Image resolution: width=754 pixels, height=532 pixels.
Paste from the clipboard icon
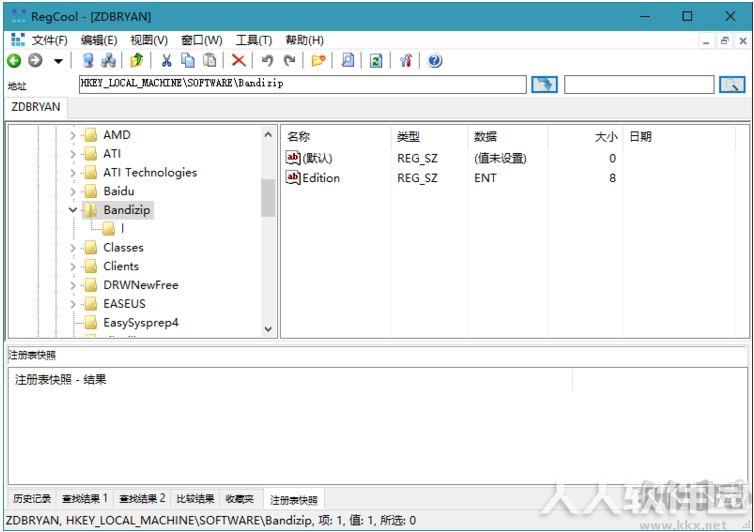(210, 61)
